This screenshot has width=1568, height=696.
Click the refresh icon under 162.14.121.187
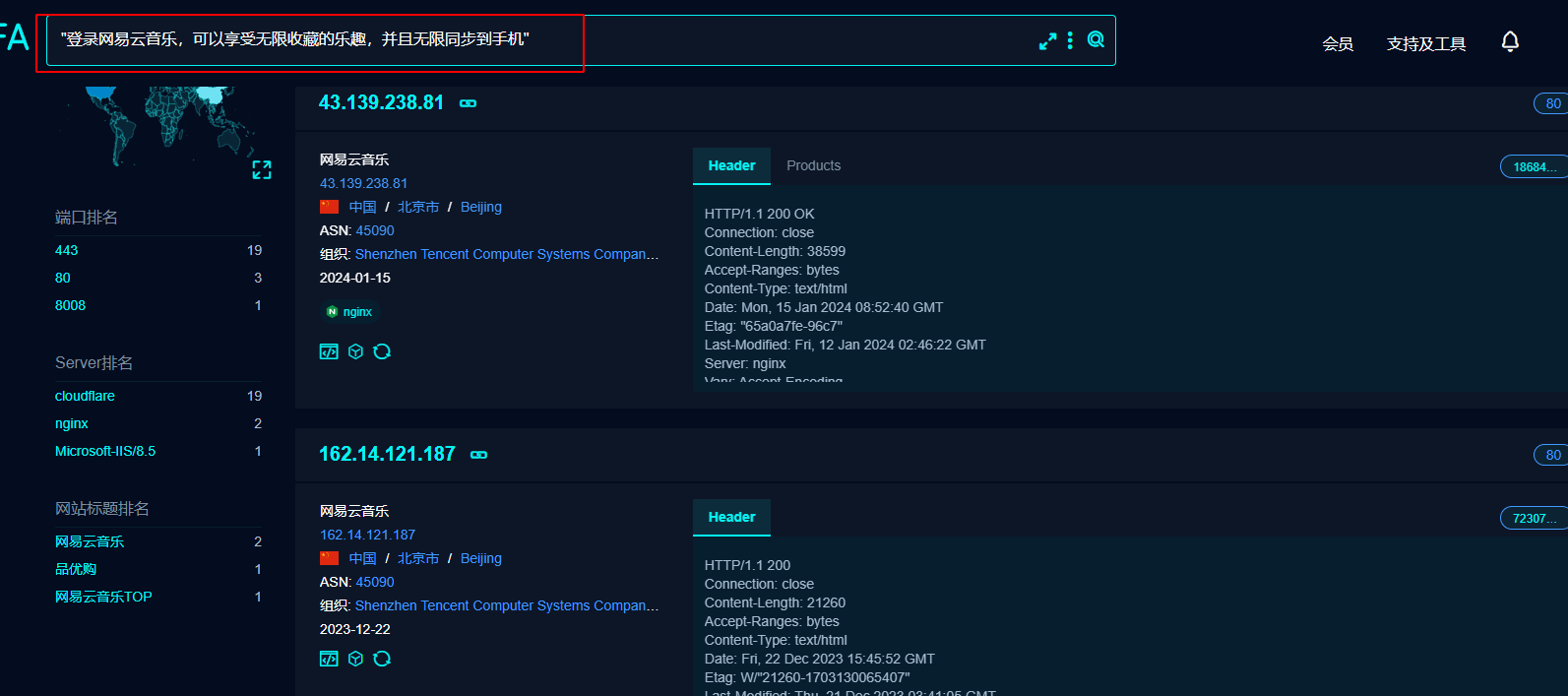point(382,659)
